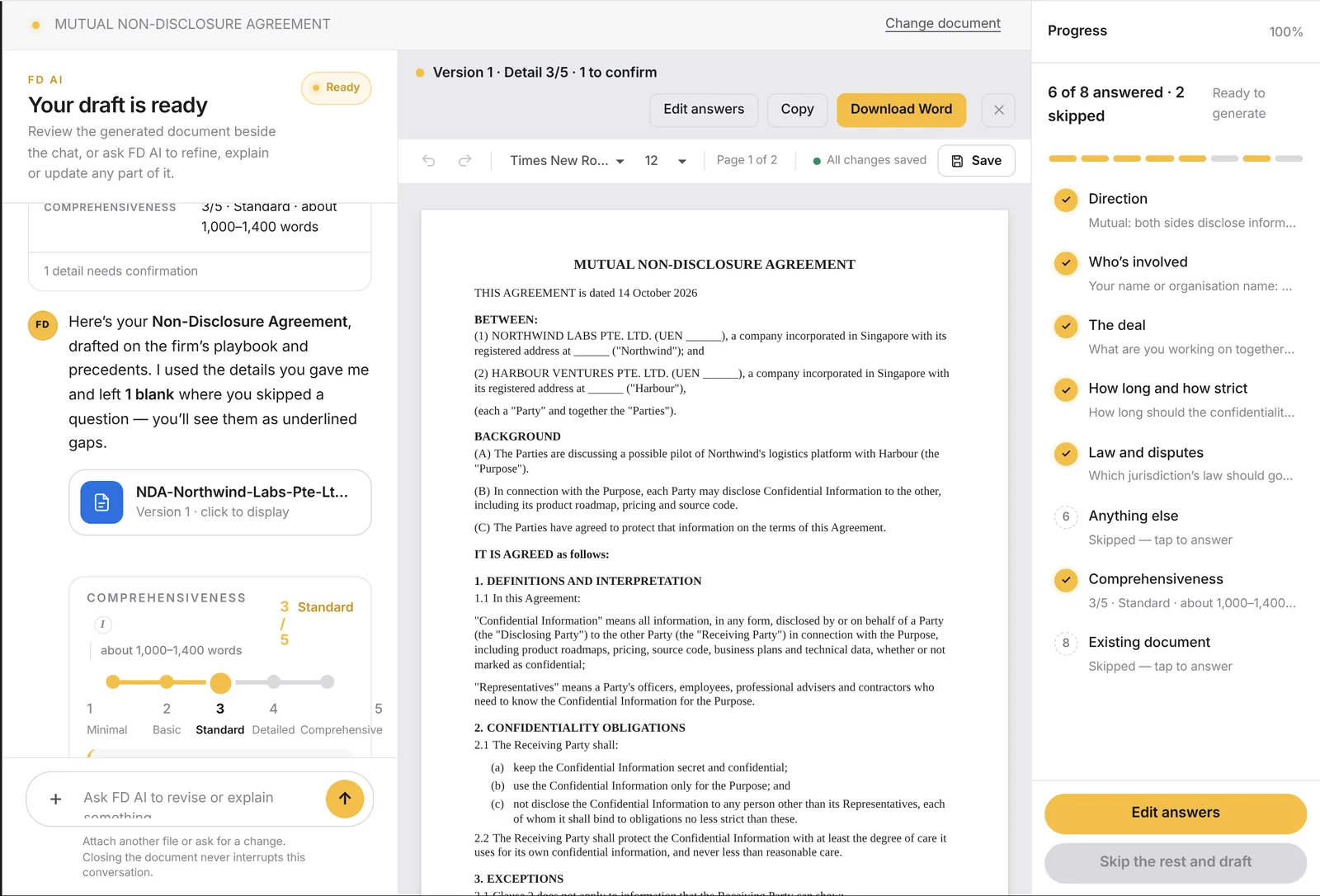The width and height of the screenshot is (1320, 896).
Task: Click the MUTUAL NON-DISCLOSURE AGREEMENT document heading
Action: click(714, 265)
